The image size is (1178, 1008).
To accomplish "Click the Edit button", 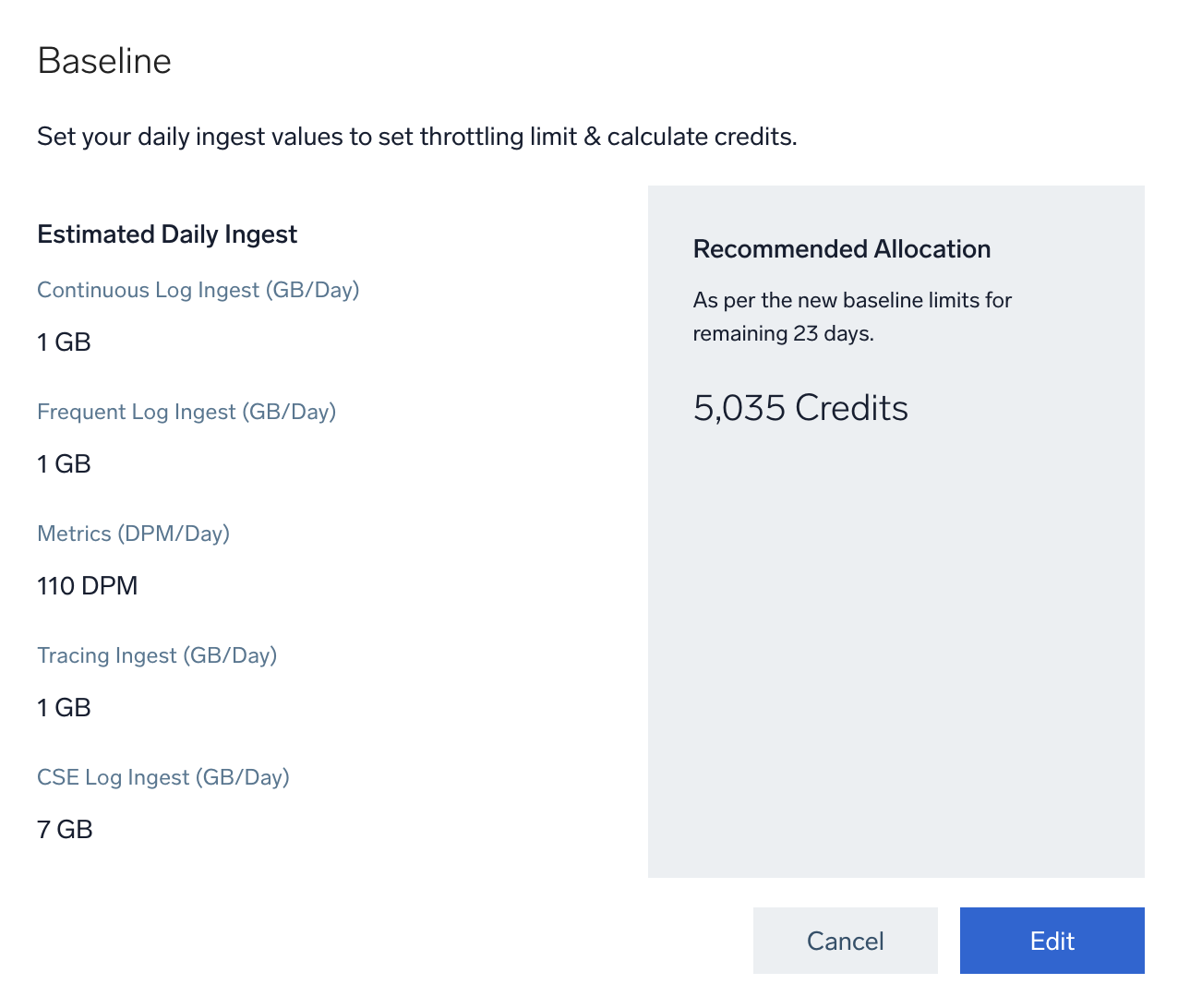I will (1052, 941).
